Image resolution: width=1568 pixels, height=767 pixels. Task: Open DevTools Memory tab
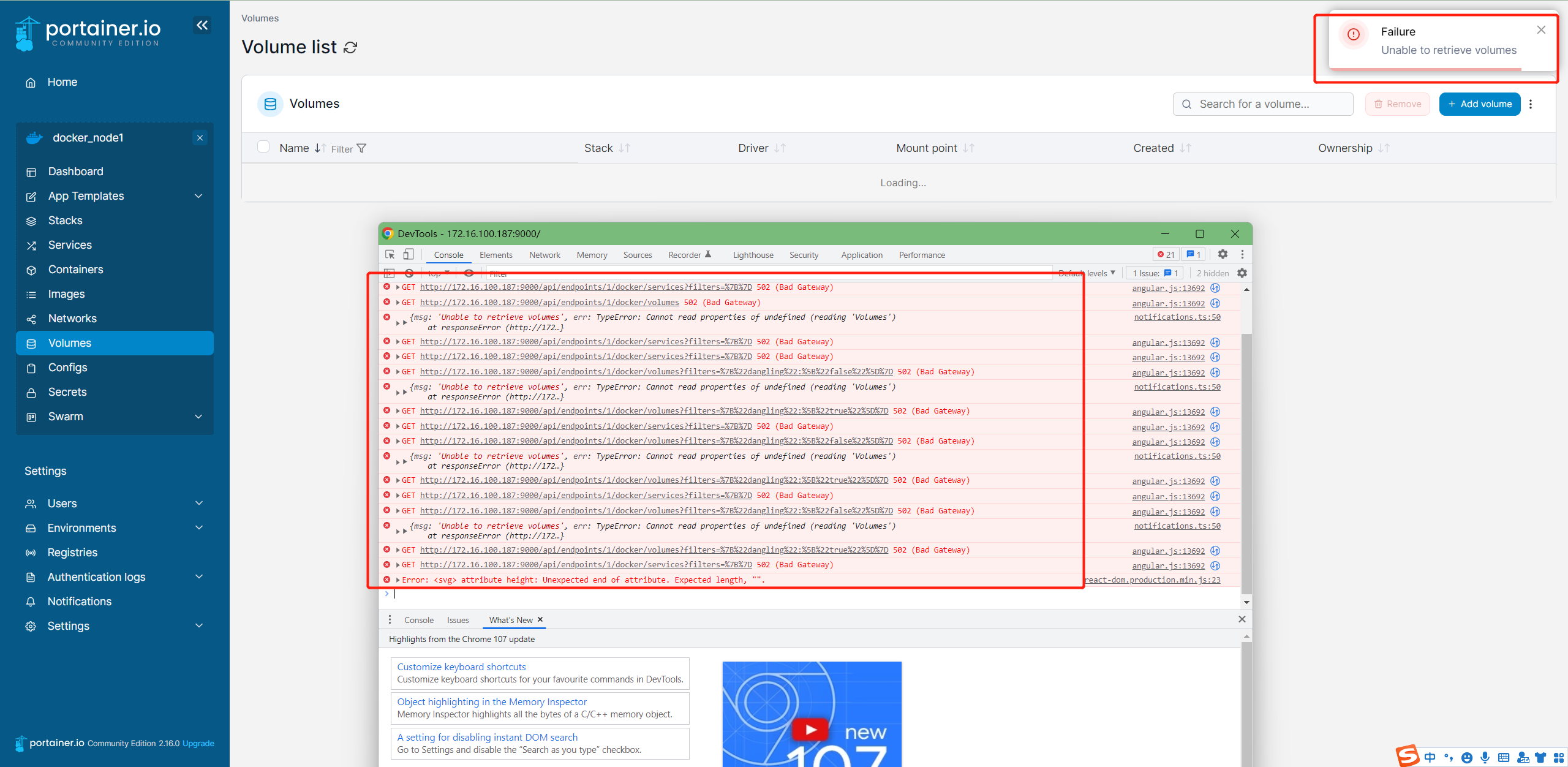[x=592, y=255]
